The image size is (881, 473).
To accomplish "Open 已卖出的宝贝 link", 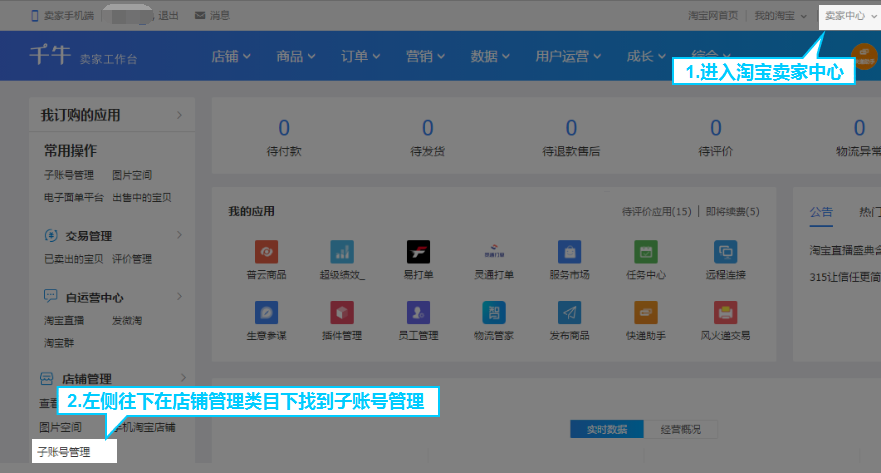I will 74,259.
